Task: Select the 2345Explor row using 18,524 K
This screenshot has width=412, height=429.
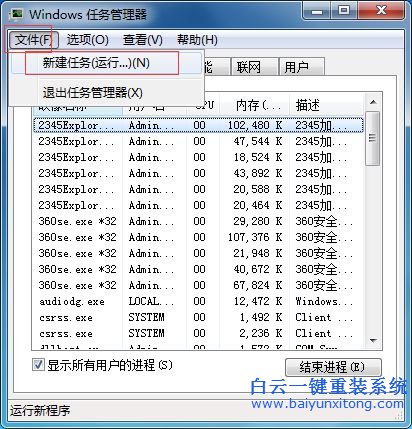Action: [x=198, y=157]
